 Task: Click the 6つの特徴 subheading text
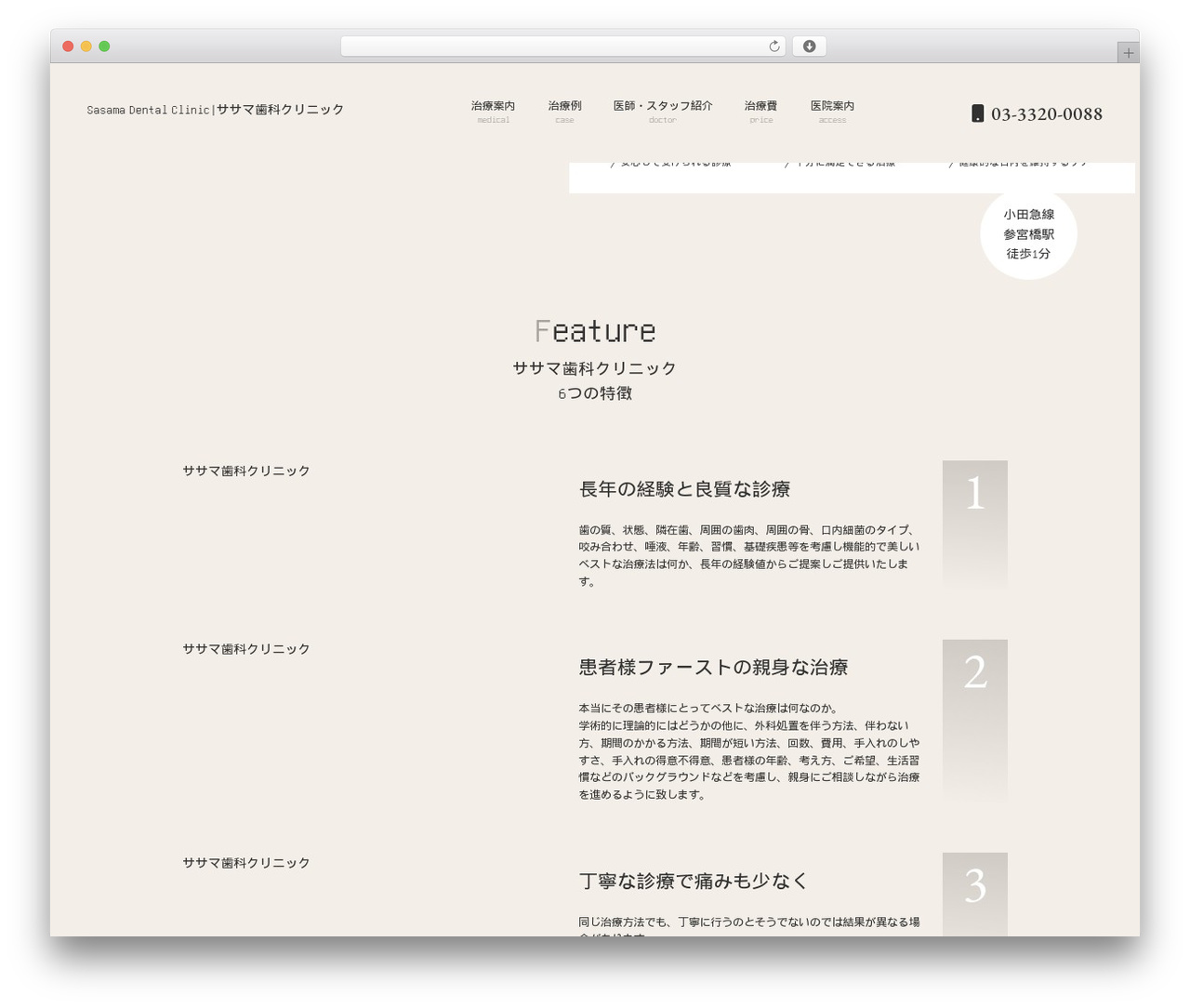point(595,393)
